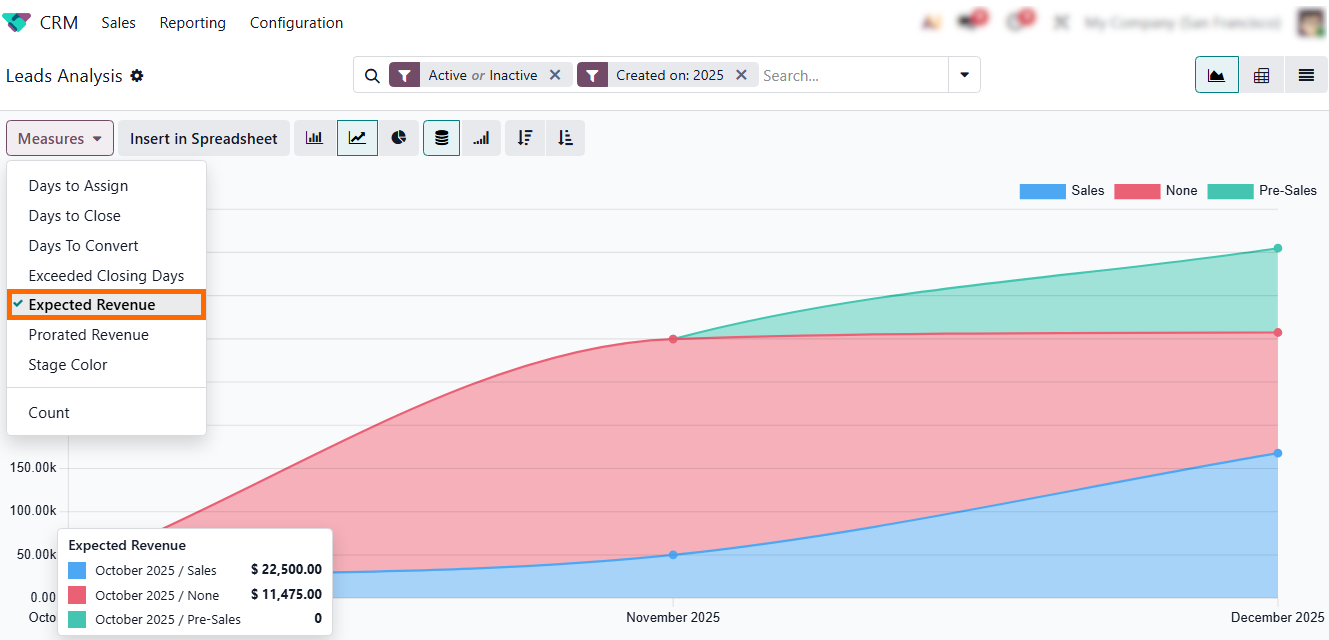Image resolution: width=1329 pixels, height=640 pixels.
Task: Switch to list view
Action: pyautogui.click(x=1305, y=75)
